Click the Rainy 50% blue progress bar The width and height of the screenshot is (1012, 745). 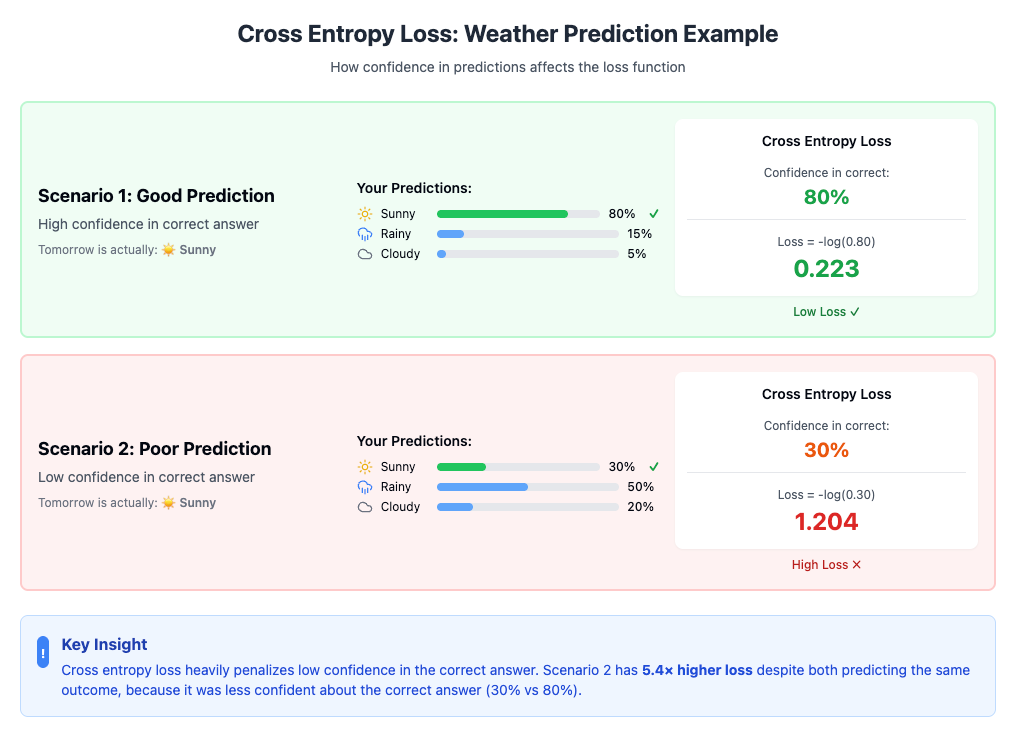[x=528, y=487]
